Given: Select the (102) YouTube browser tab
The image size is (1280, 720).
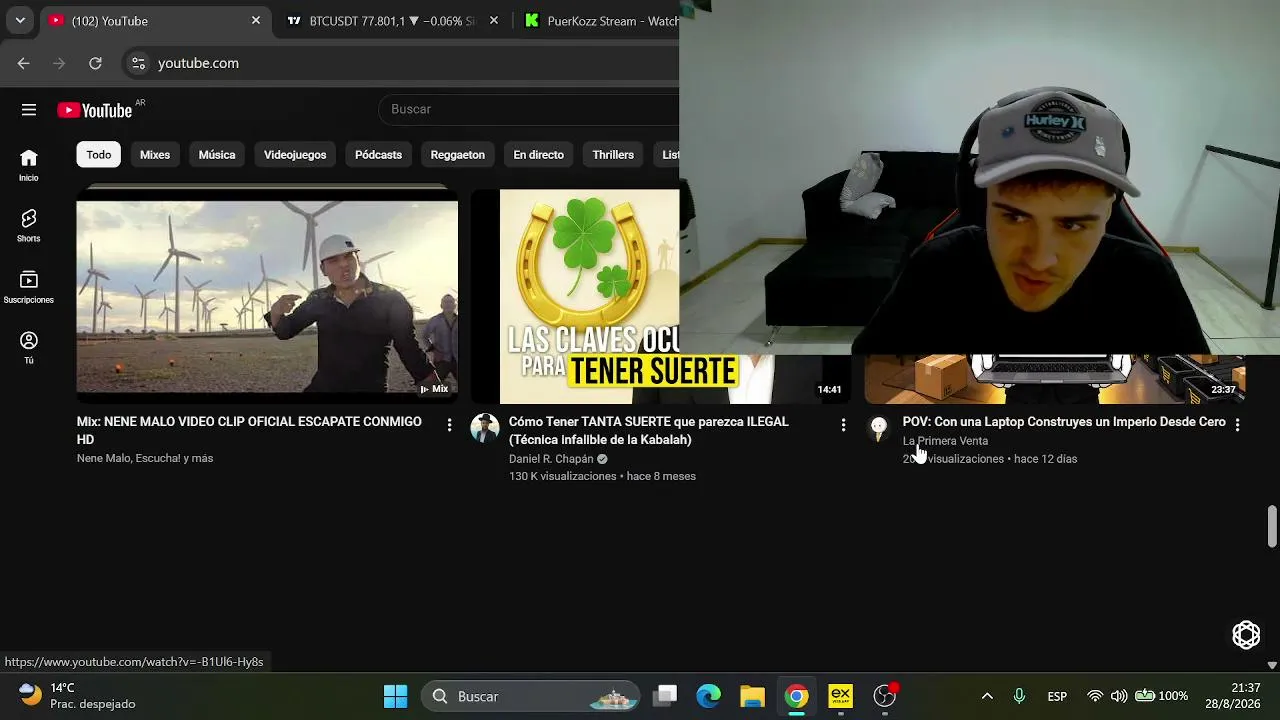Looking at the screenshot, I should (155, 21).
